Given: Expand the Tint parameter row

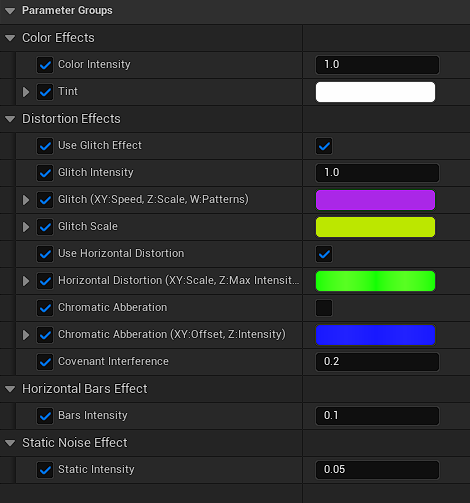Looking at the screenshot, I should click(x=26, y=92).
